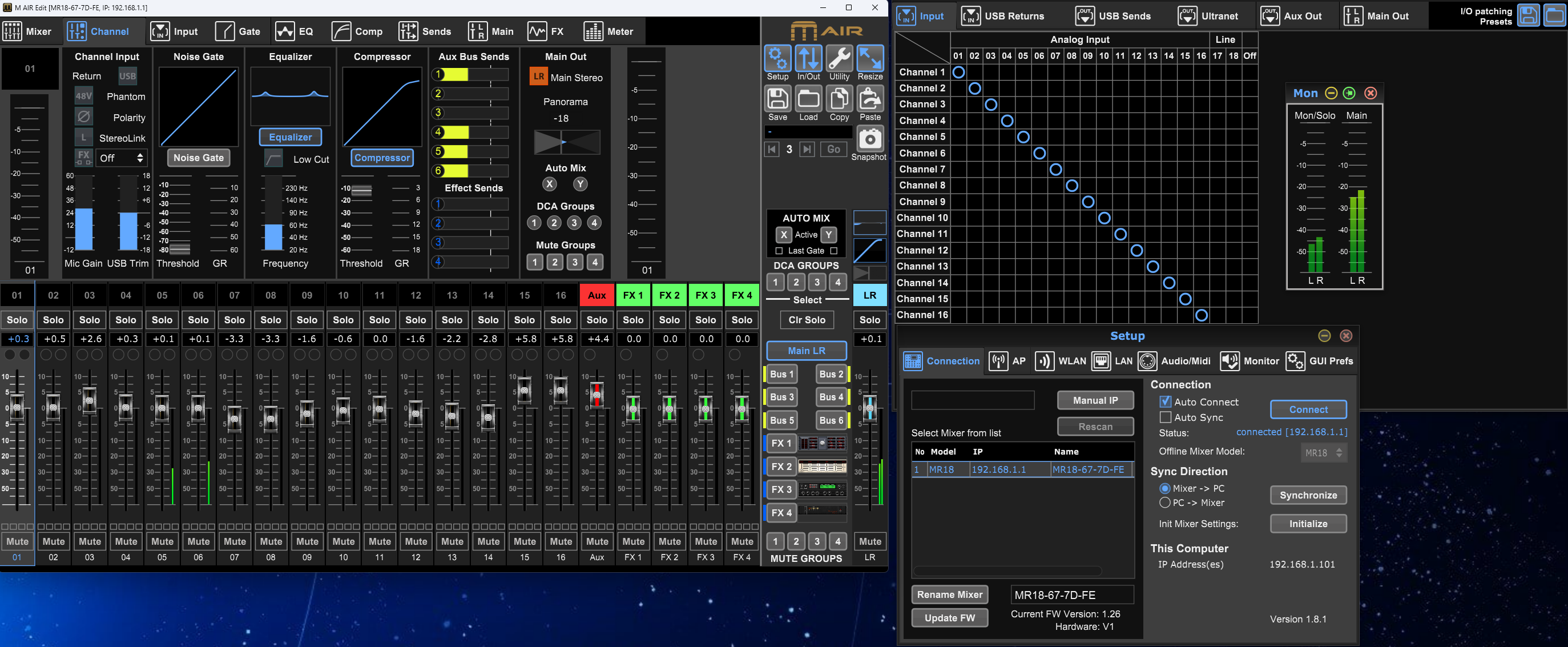Adjust Aux Bus Send 1 level
The width and height of the screenshot is (1568, 647).
click(470, 74)
